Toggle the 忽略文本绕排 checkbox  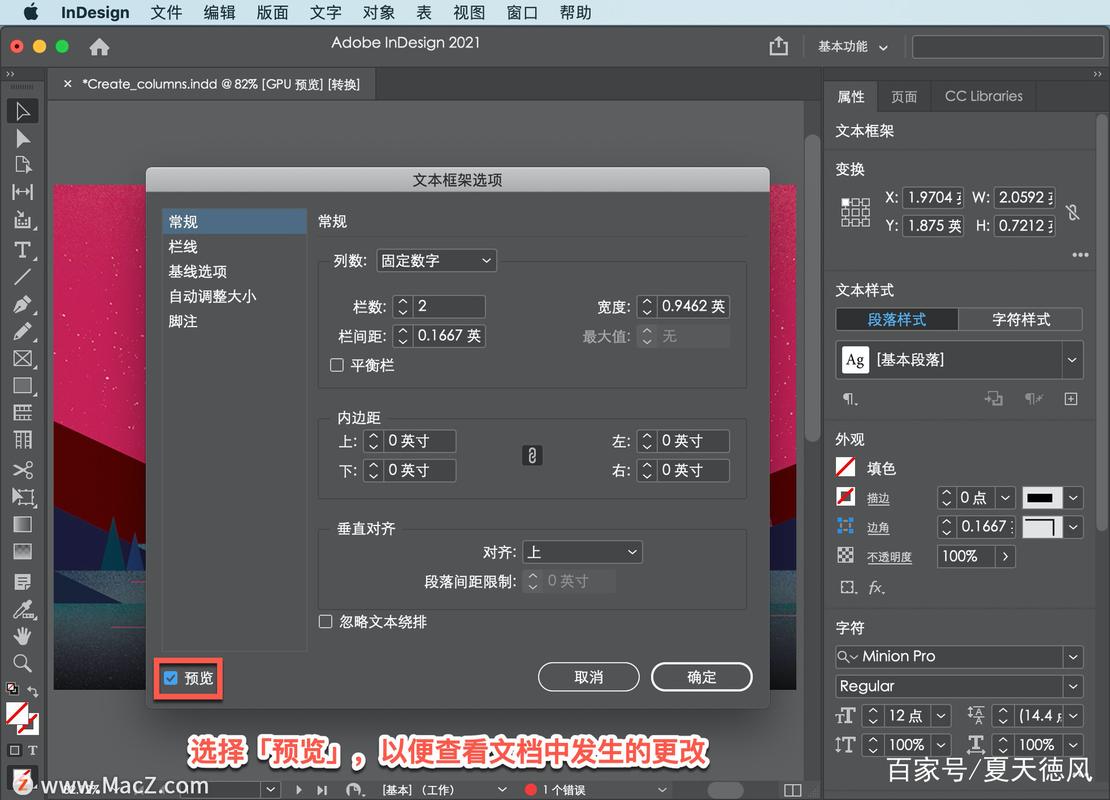point(325,621)
